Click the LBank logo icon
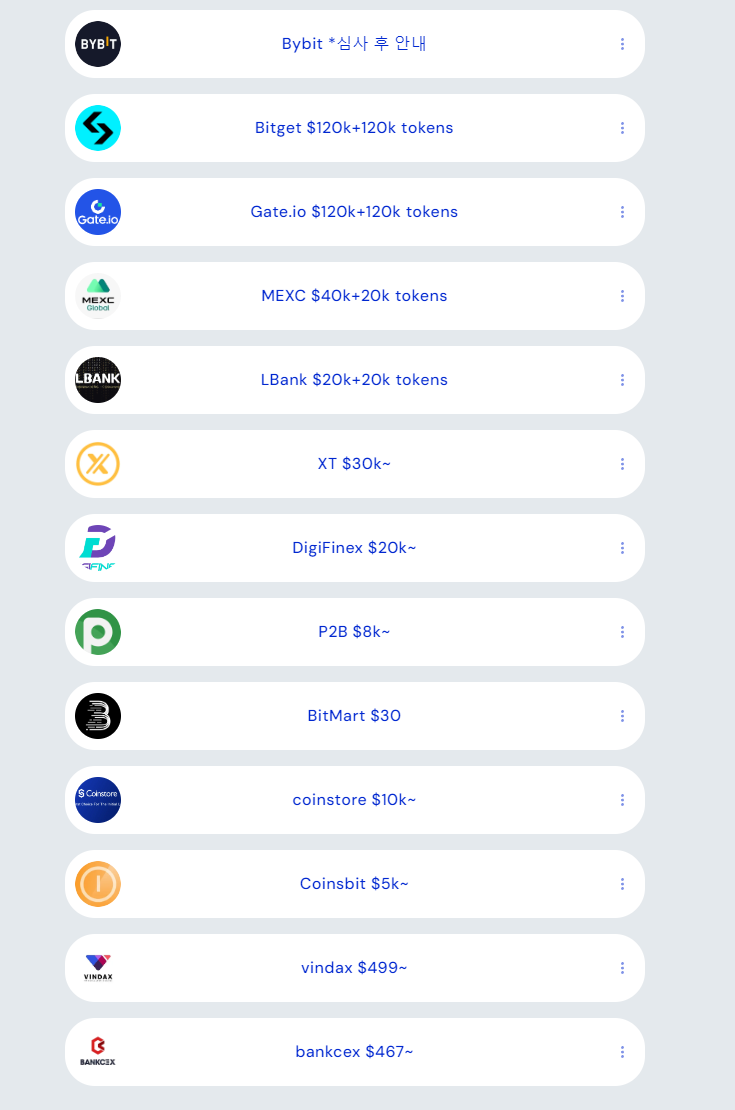This screenshot has height=1110, width=735. point(98,380)
